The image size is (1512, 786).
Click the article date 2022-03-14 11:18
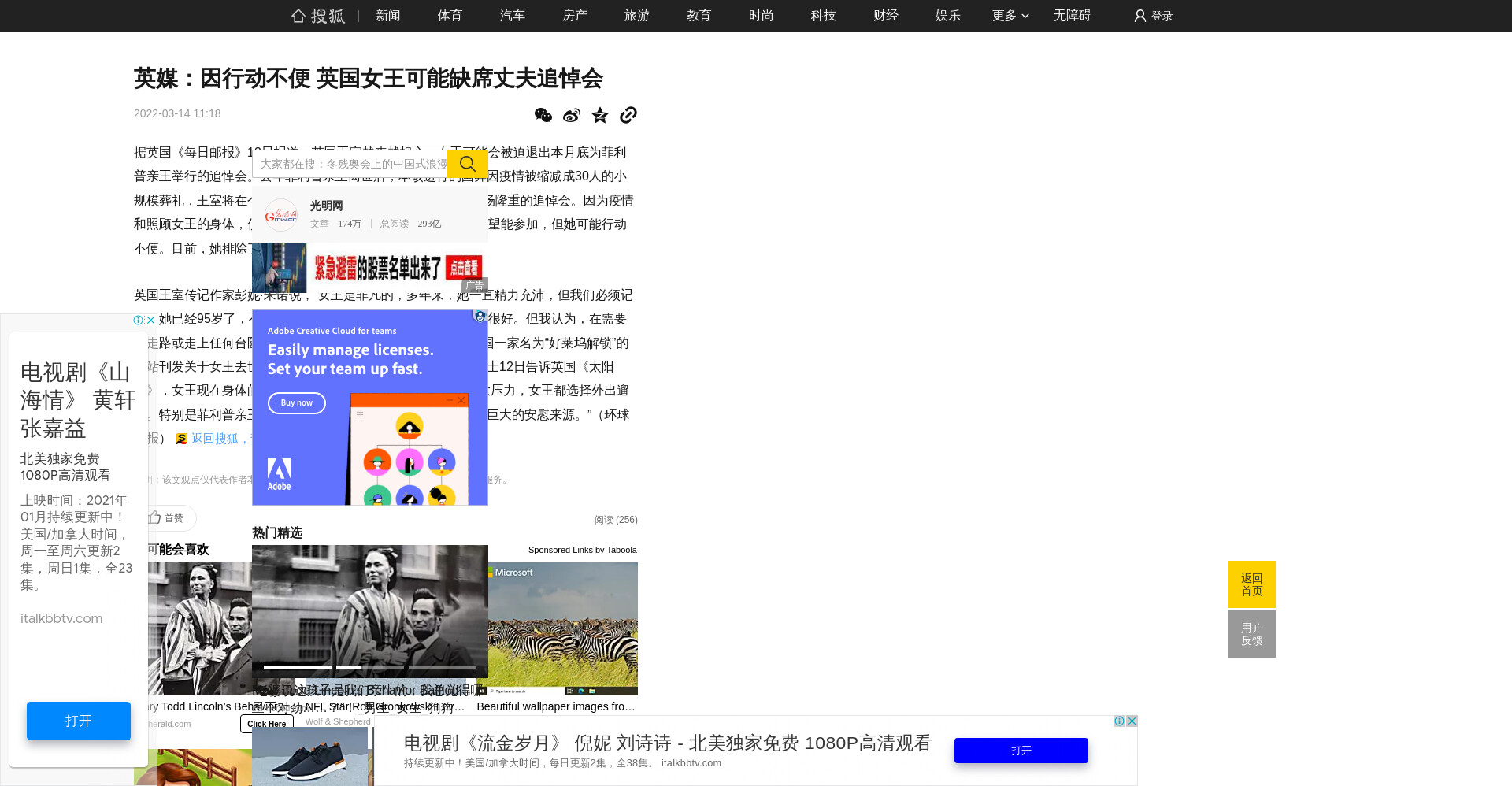pyautogui.click(x=177, y=113)
